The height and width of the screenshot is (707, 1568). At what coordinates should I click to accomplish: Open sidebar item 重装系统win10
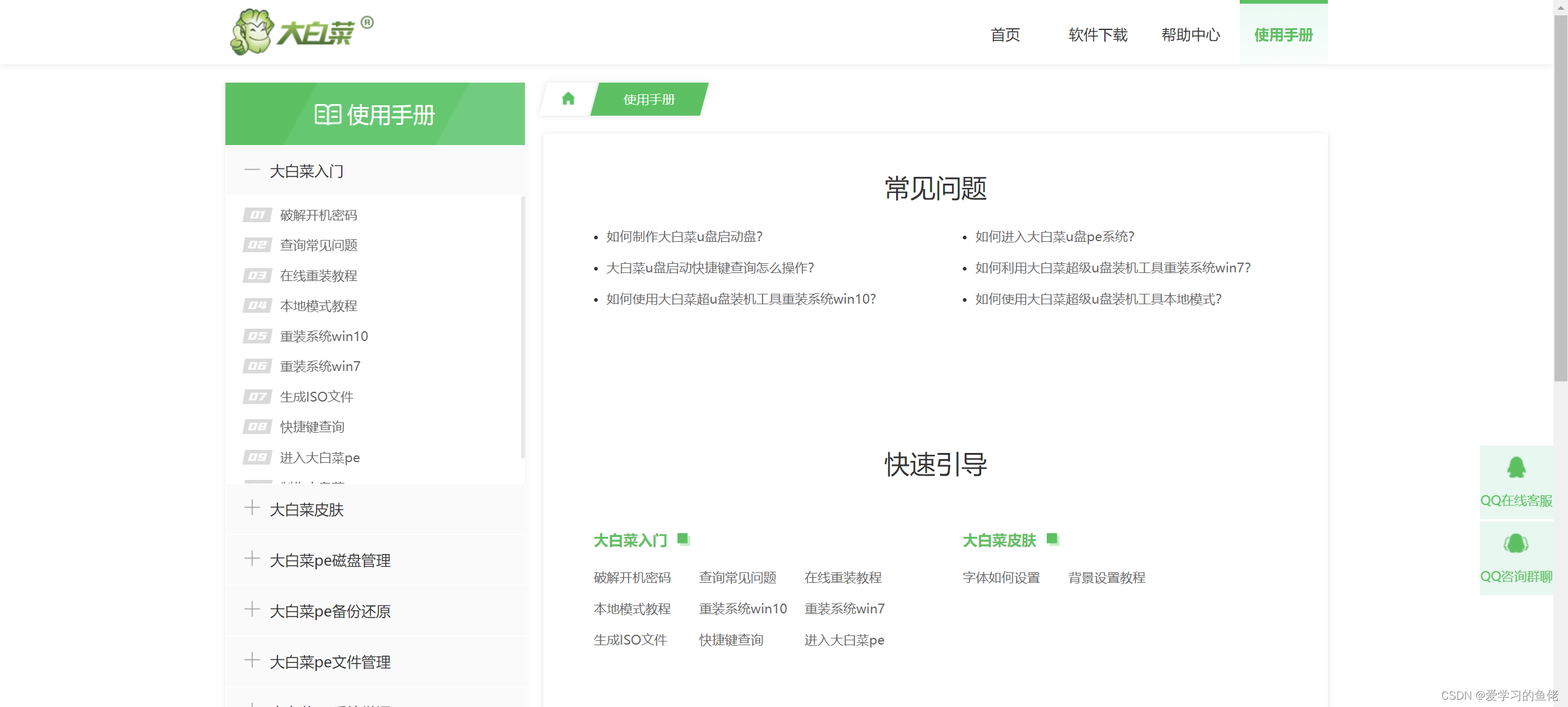(x=324, y=336)
